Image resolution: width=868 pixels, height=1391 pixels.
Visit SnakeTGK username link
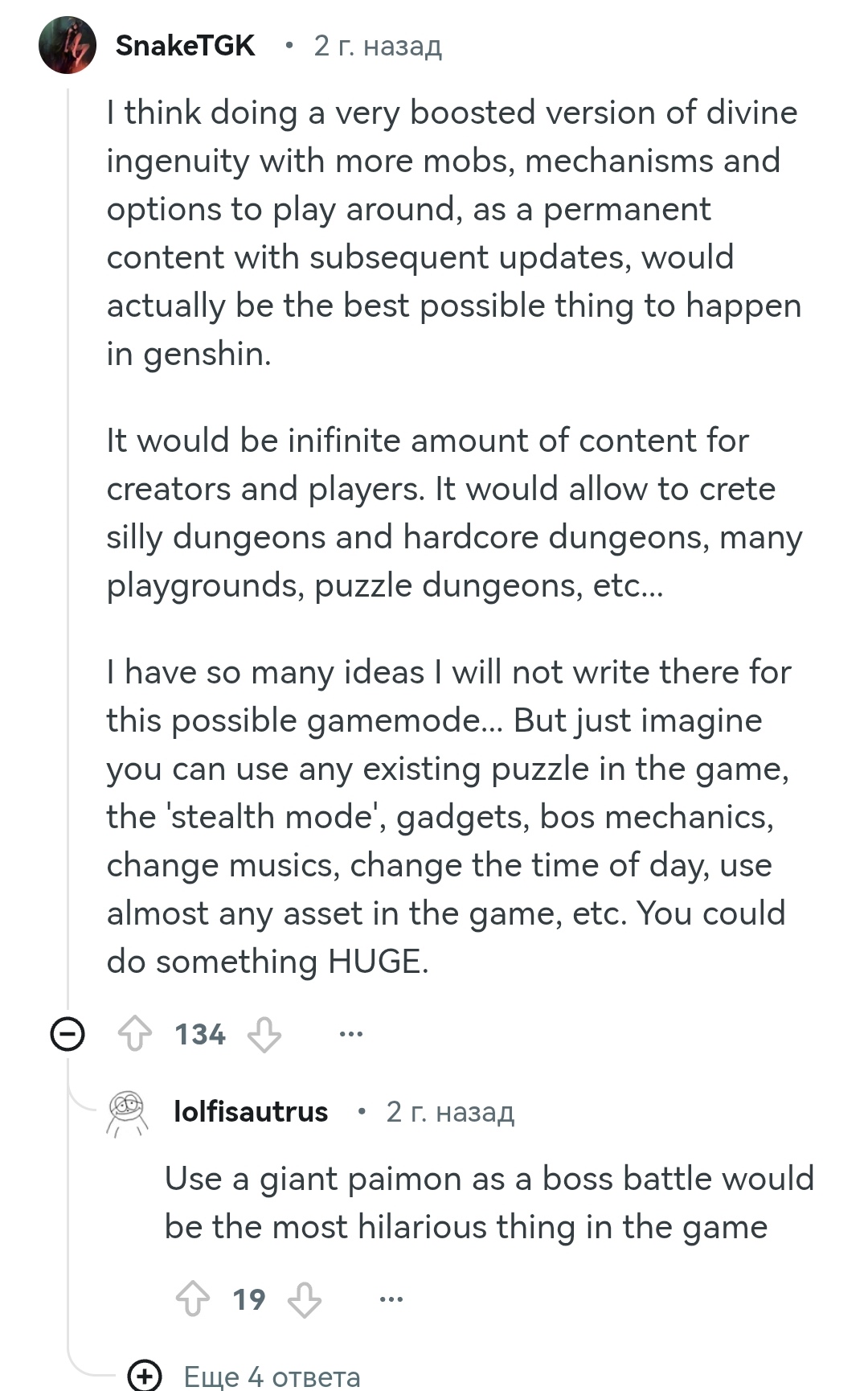coord(185,46)
